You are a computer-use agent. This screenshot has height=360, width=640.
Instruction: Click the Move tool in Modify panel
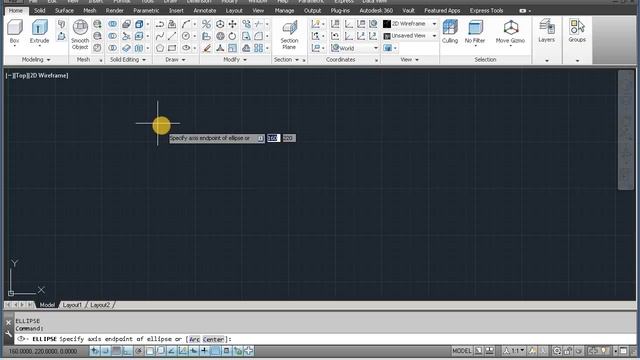(233, 24)
